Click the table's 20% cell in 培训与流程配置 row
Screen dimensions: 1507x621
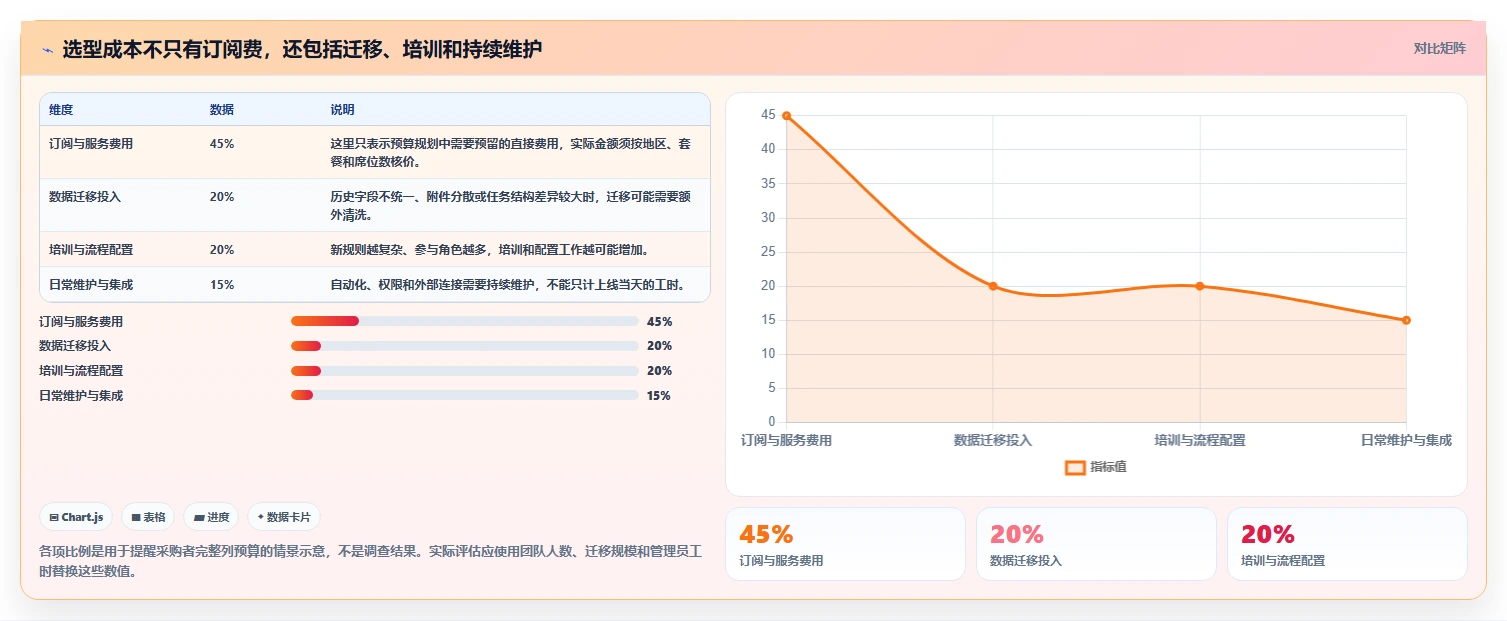point(222,249)
